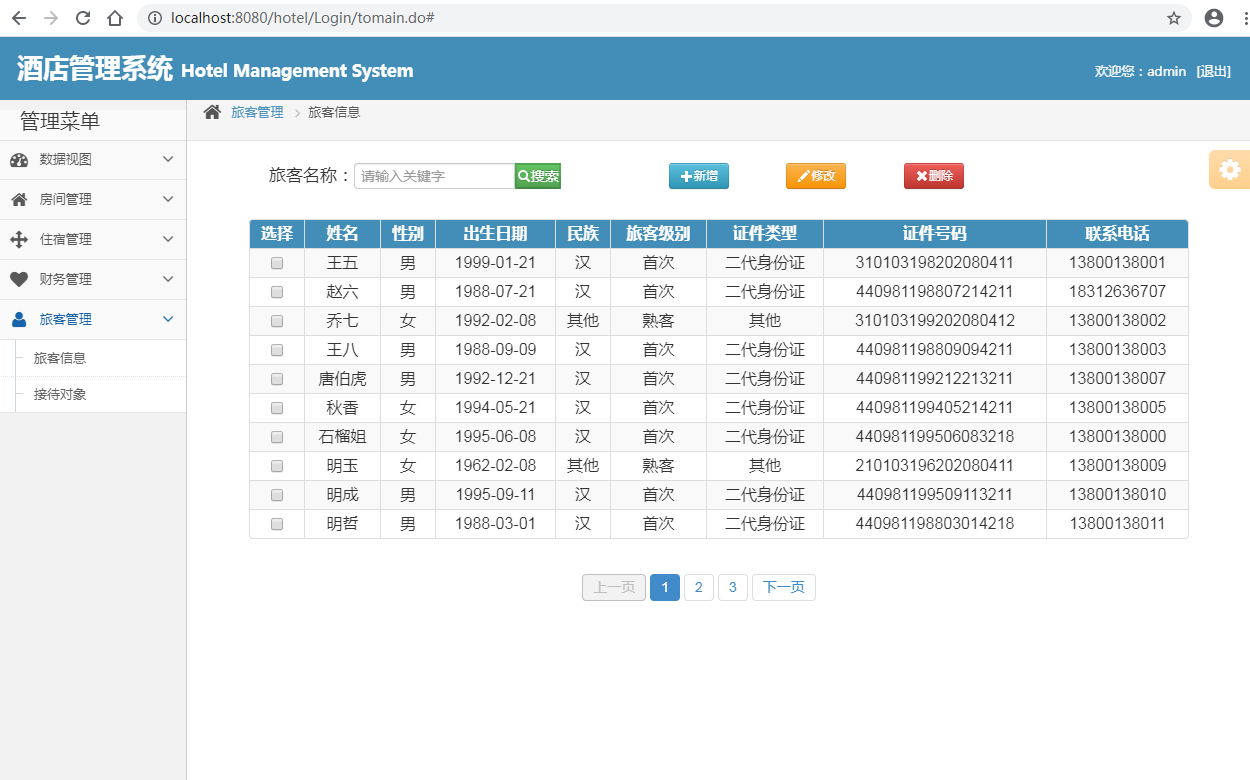Select the checkbox beside 唐伯虎
Image resolution: width=1250 pixels, height=780 pixels.
coord(276,378)
